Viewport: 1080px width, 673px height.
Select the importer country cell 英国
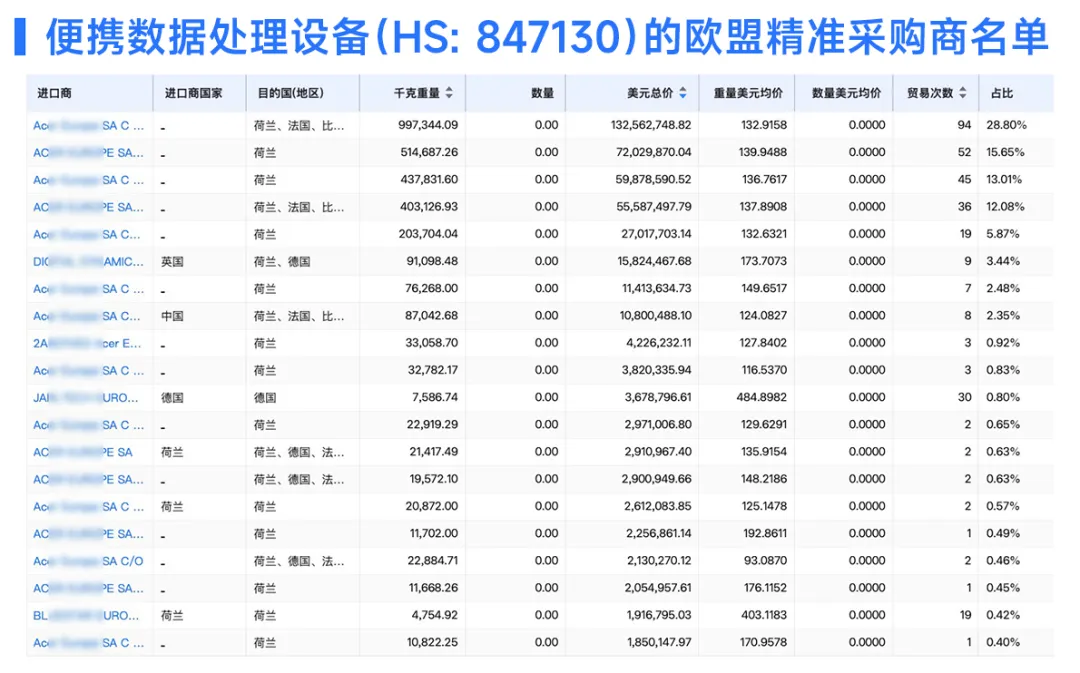point(172,262)
